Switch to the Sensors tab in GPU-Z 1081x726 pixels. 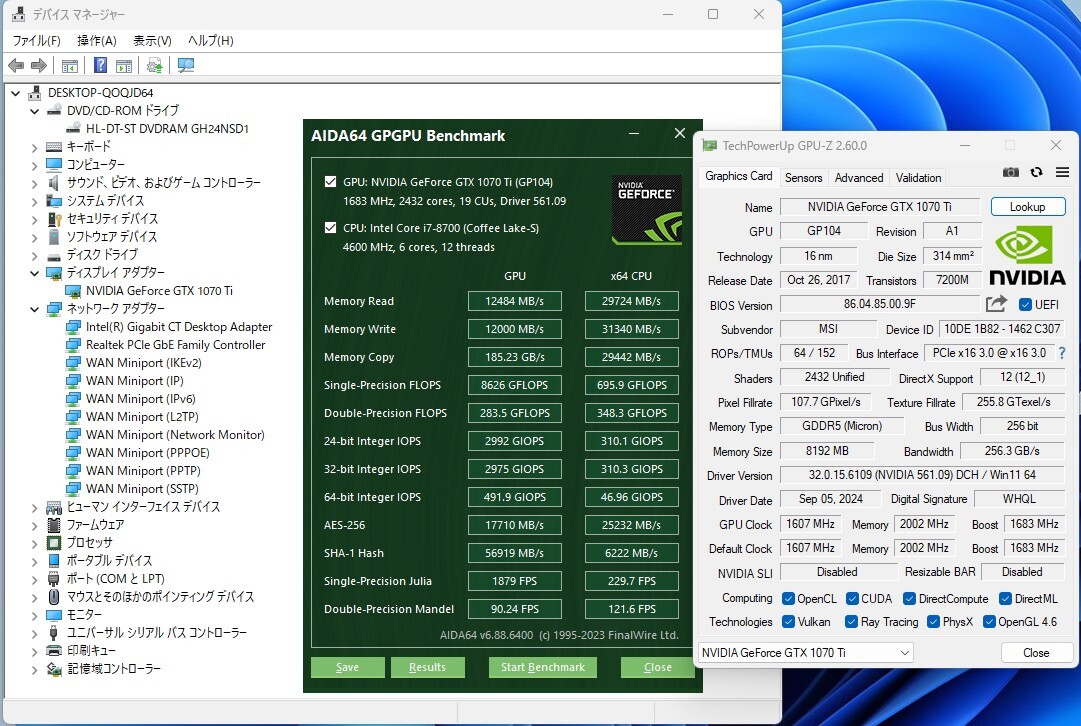(x=804, y=178)
